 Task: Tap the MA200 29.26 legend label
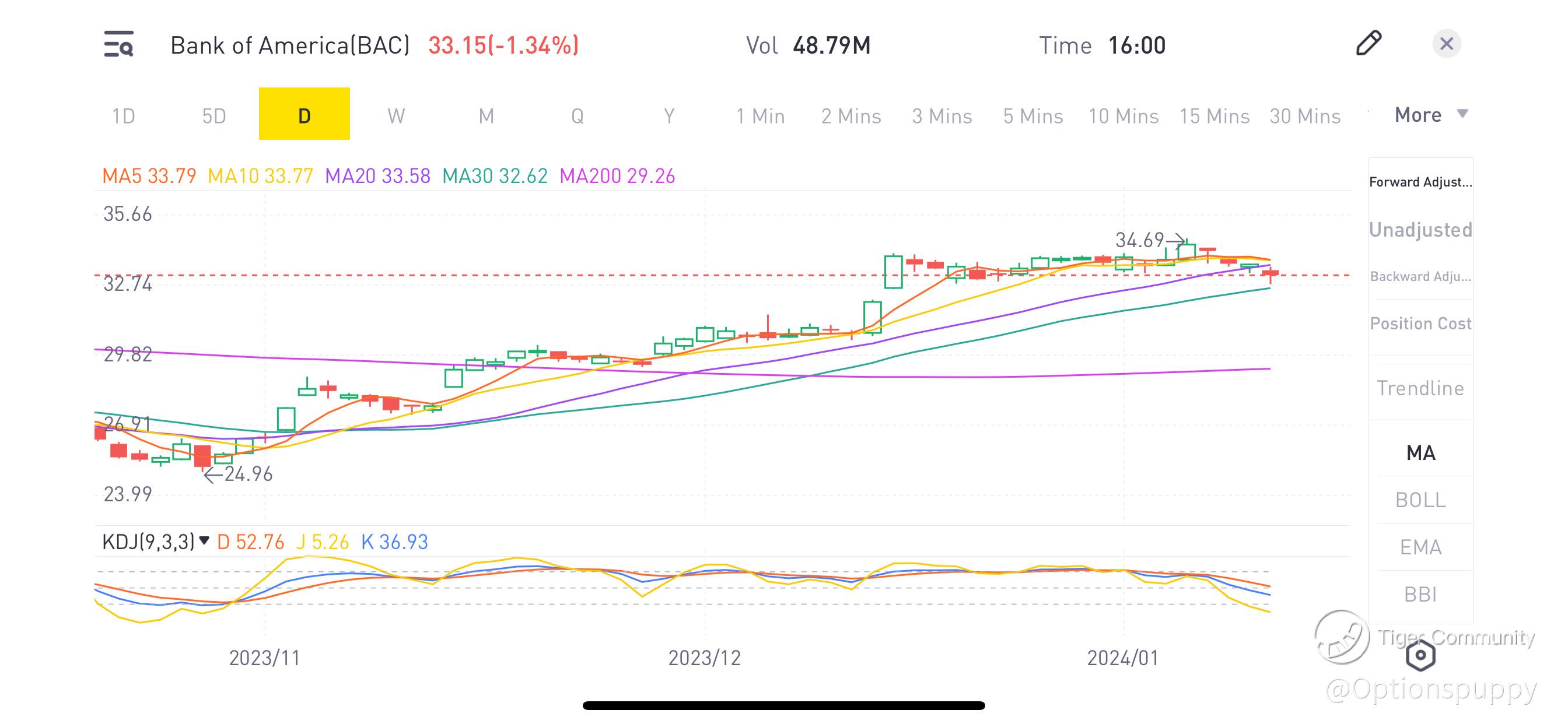[617, 176]
